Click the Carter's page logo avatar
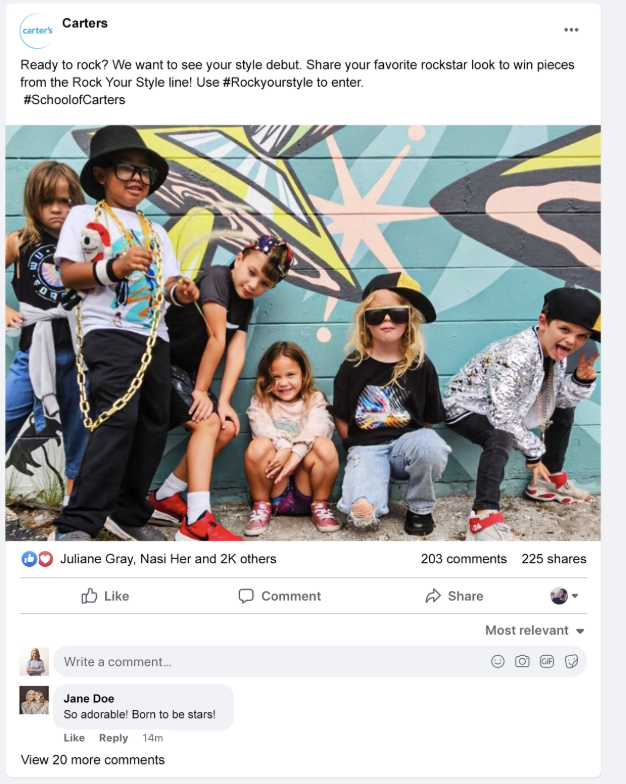The height and width of the screenshot is (784, 626). (37, 31)
